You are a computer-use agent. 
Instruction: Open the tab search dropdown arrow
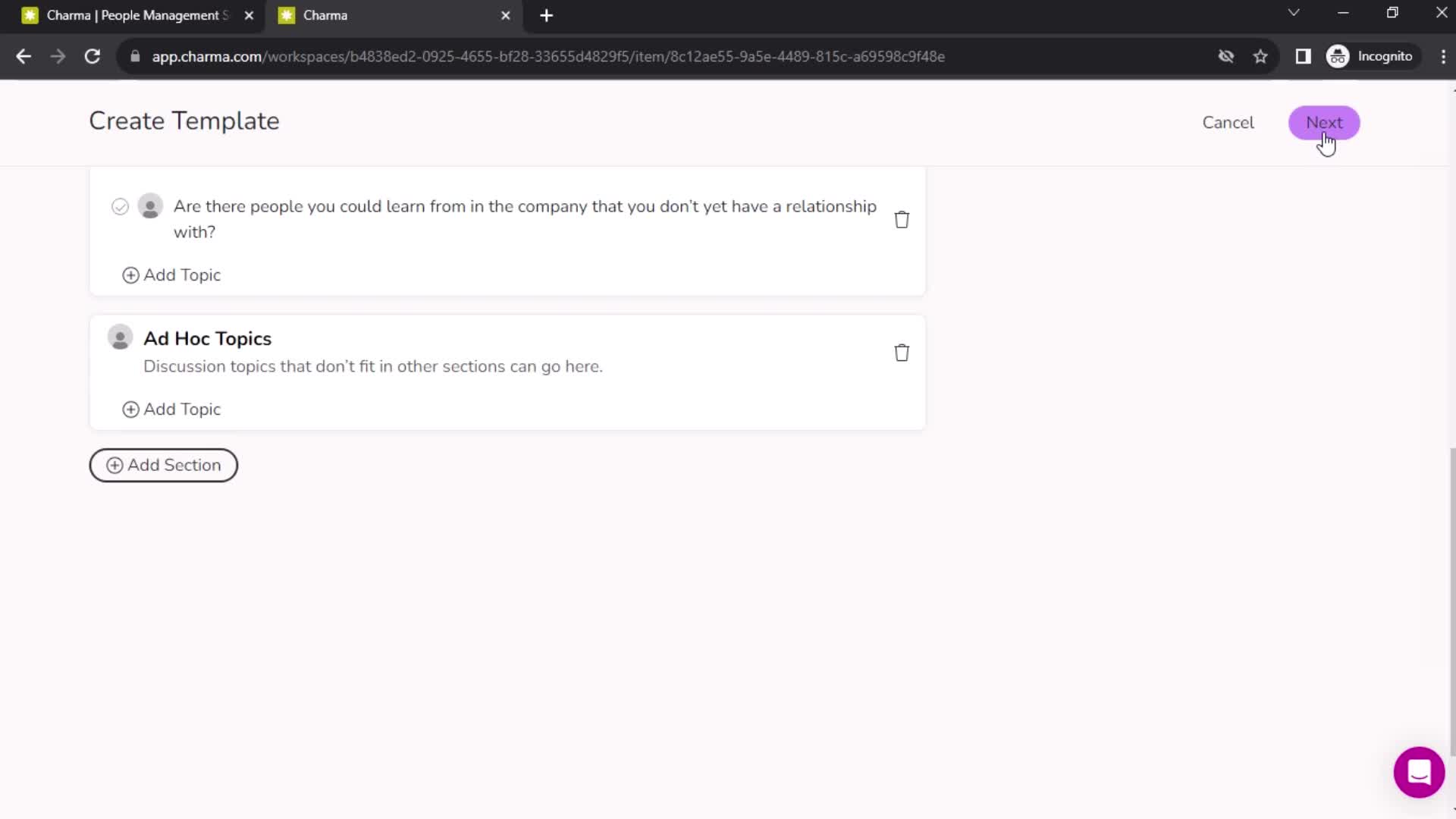[1294, 13]
